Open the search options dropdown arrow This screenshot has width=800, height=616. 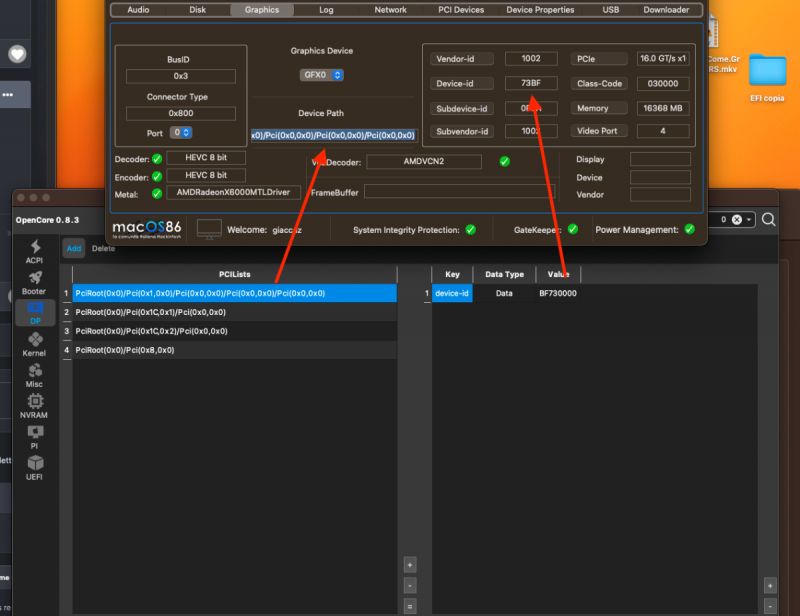(x=748, y=219)
